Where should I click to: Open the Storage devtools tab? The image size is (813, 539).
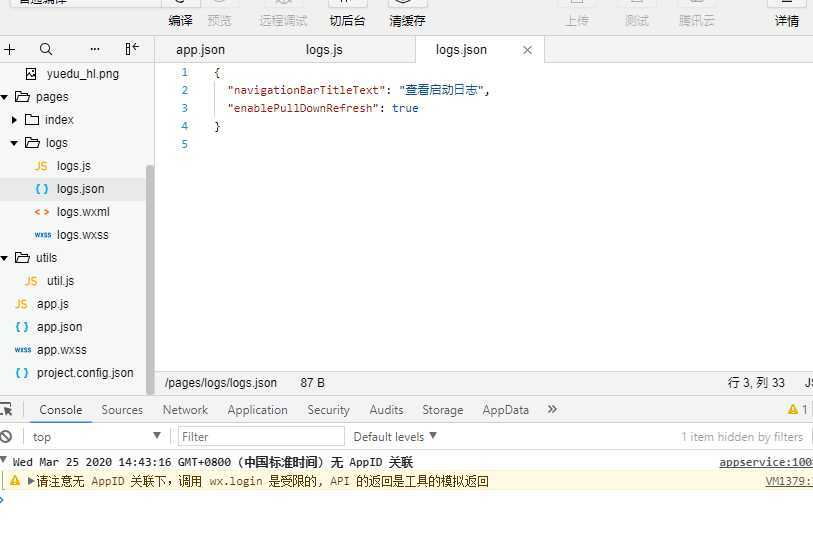point(442,410)
